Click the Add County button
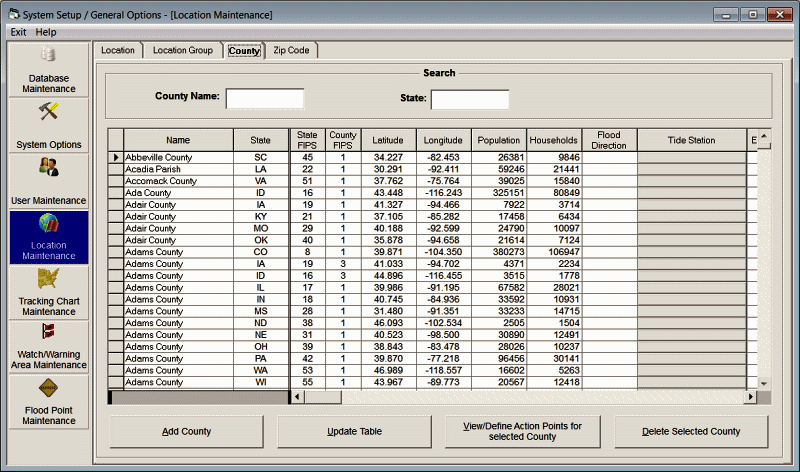The height and width of the screenshot is (472, 800). (187, 432)
